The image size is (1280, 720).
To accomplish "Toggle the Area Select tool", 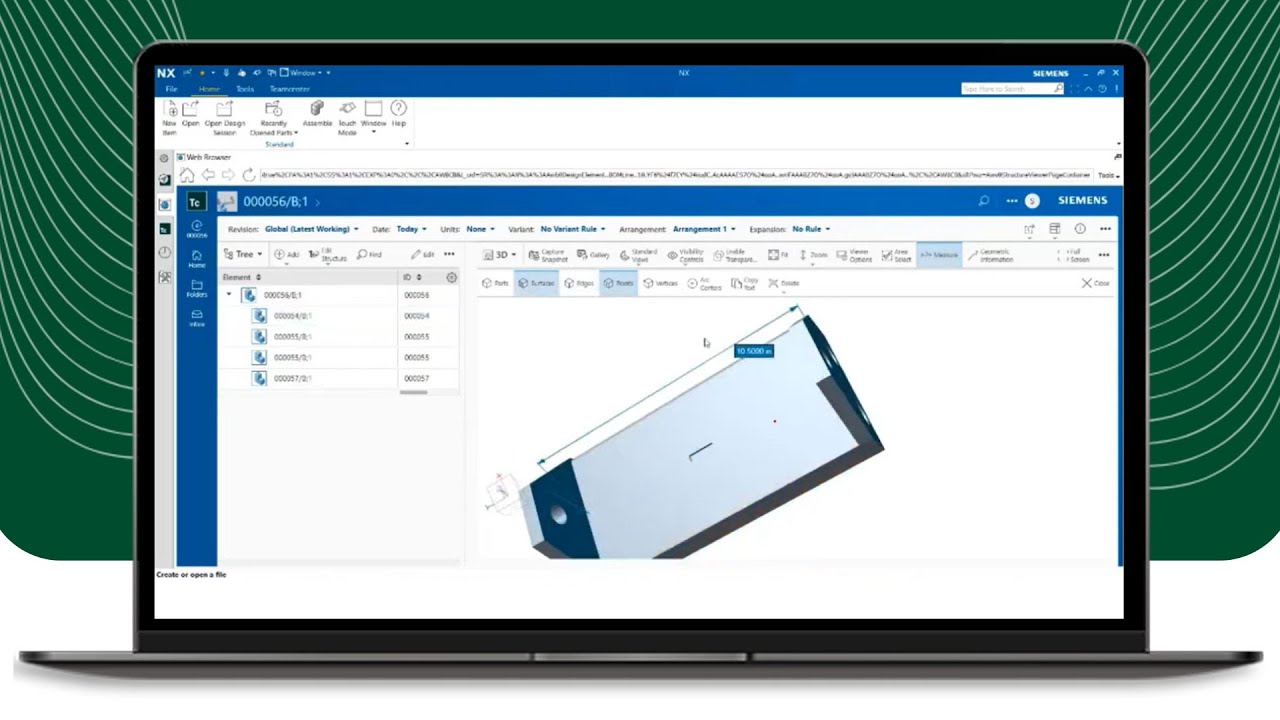I will 896,256.
